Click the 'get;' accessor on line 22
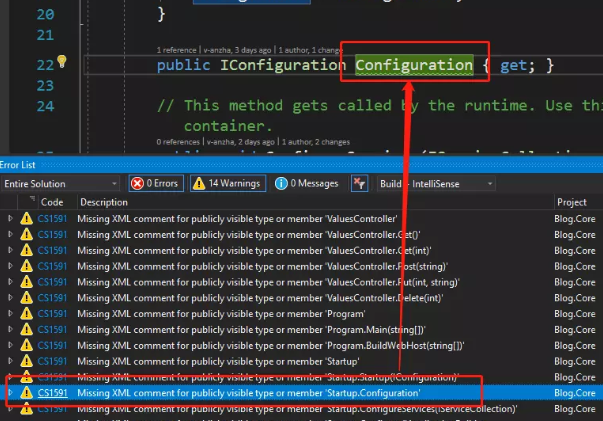Viewport: 603px width, 421px height. (517, 65)
